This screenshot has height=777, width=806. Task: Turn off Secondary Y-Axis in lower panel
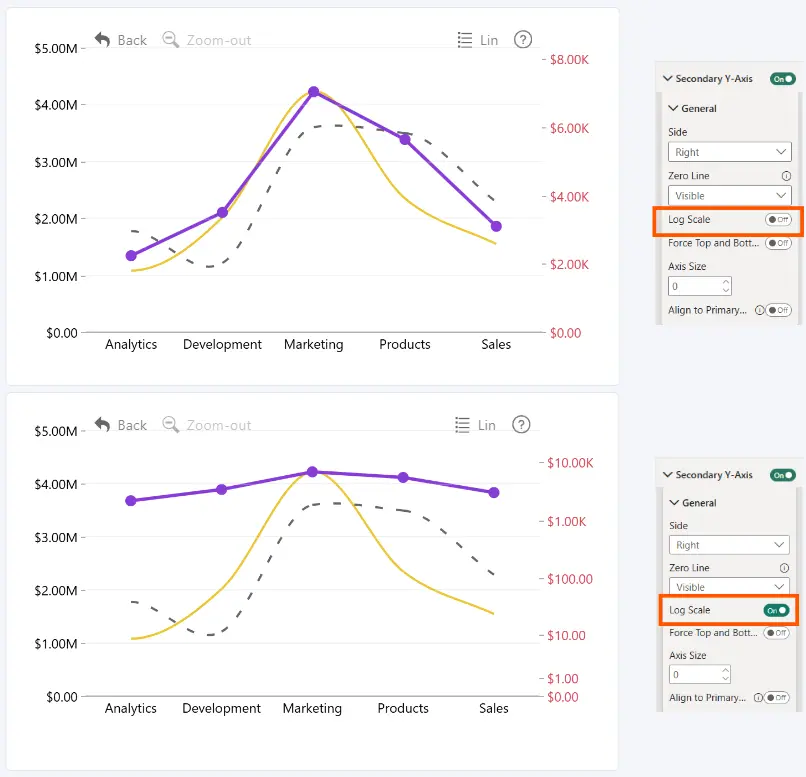782,475
